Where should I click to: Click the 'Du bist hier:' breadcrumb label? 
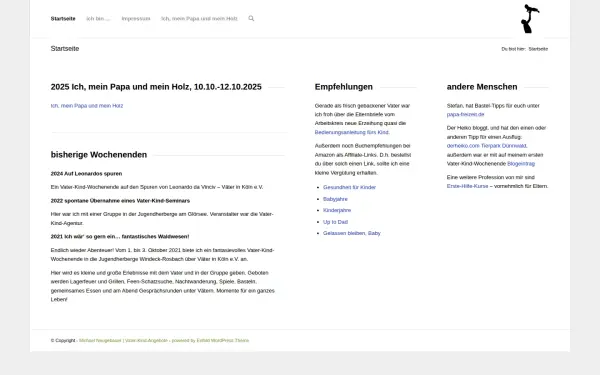tap(514, 49)
